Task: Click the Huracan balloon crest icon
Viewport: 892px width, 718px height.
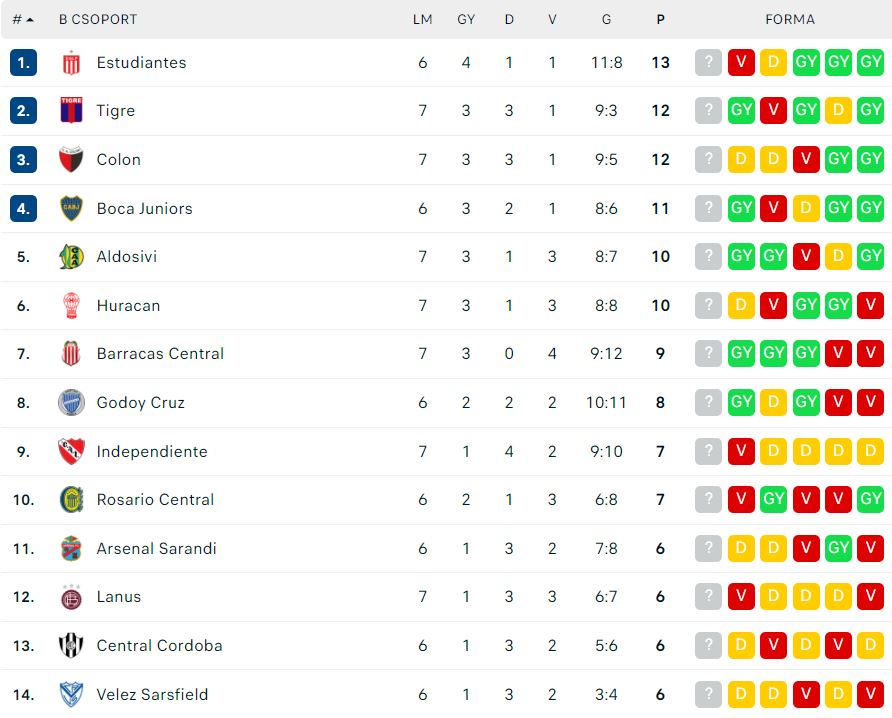Action: (71, 305)
